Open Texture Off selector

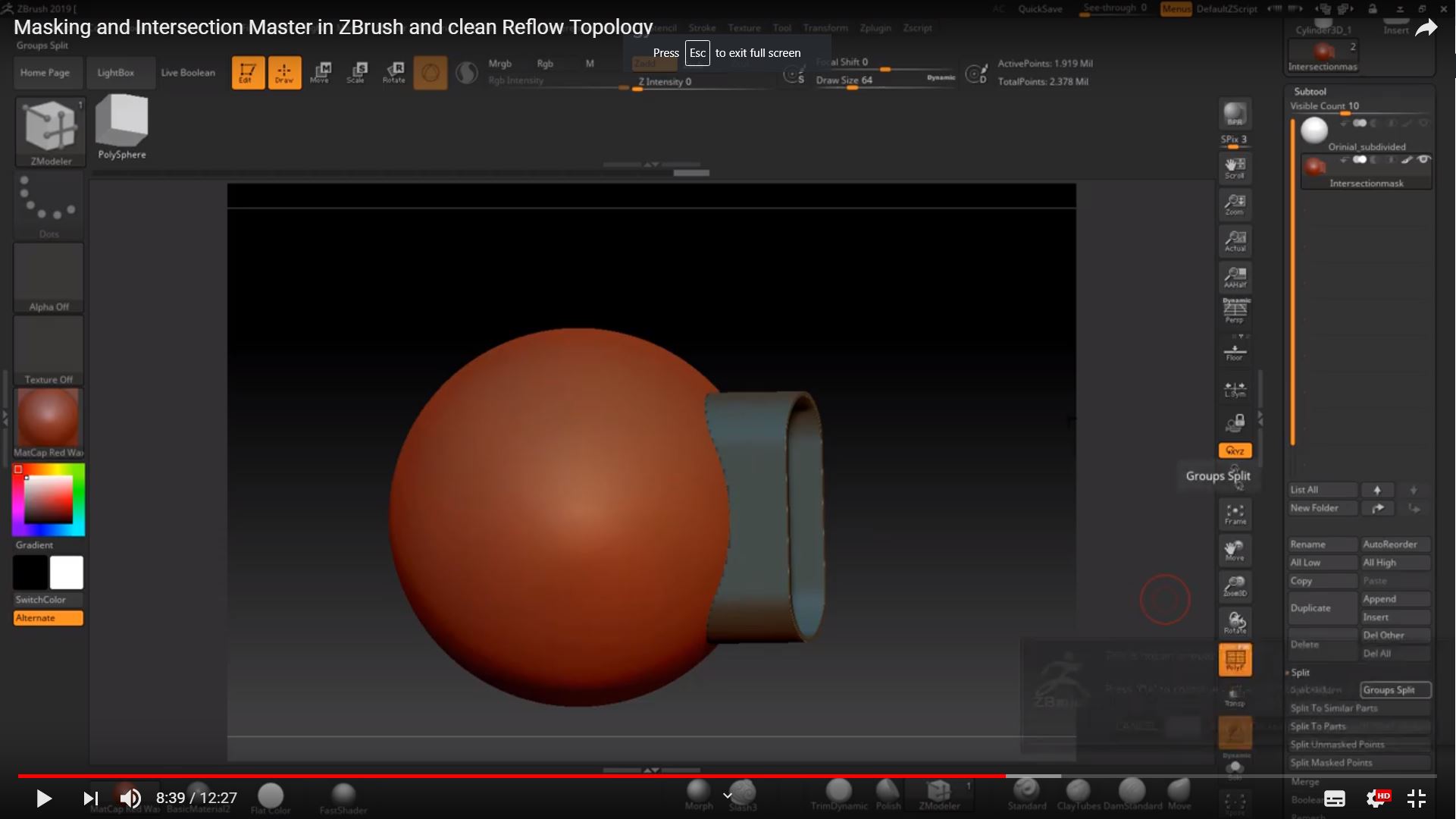[49, 351]
